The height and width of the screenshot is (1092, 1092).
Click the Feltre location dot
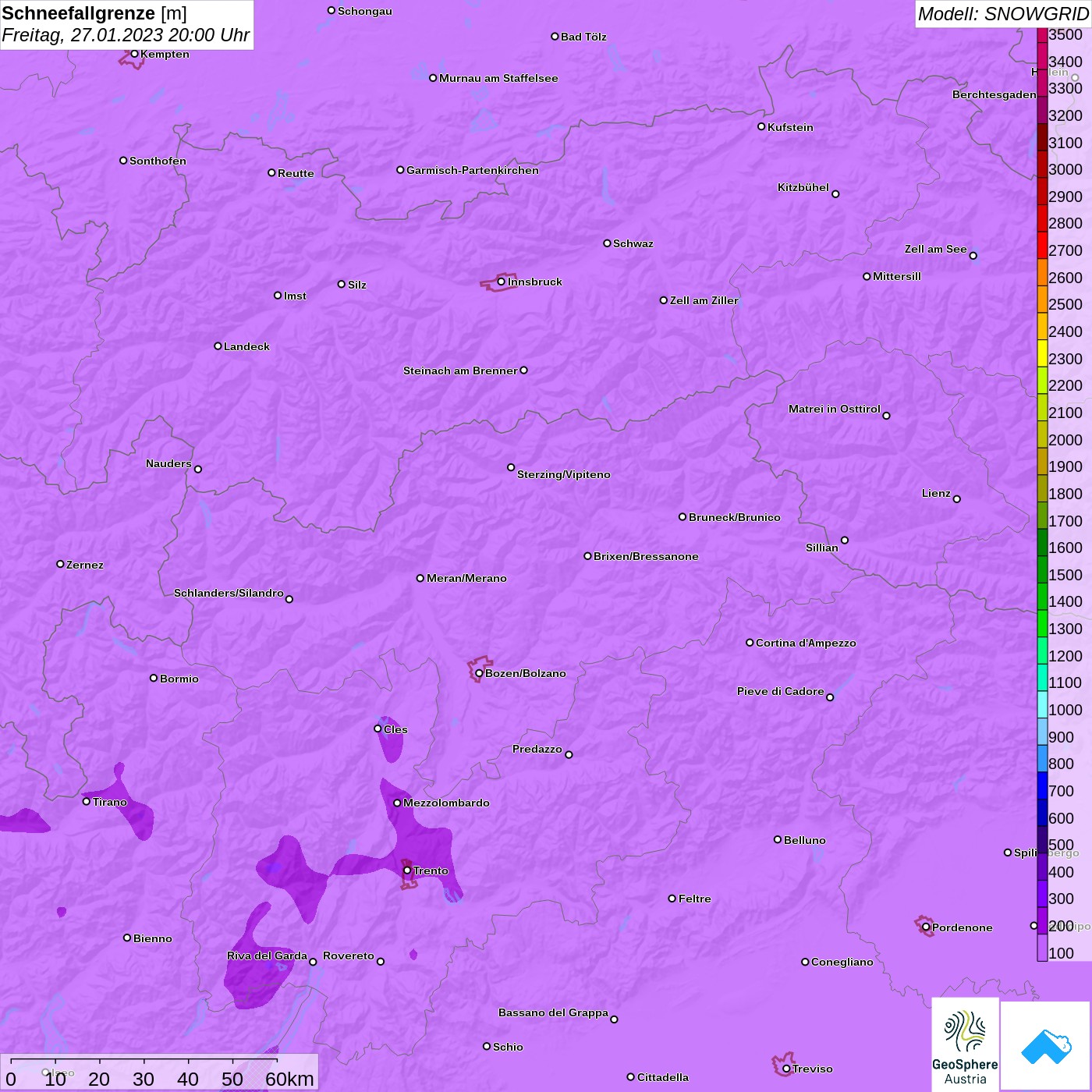coord(672,899)
